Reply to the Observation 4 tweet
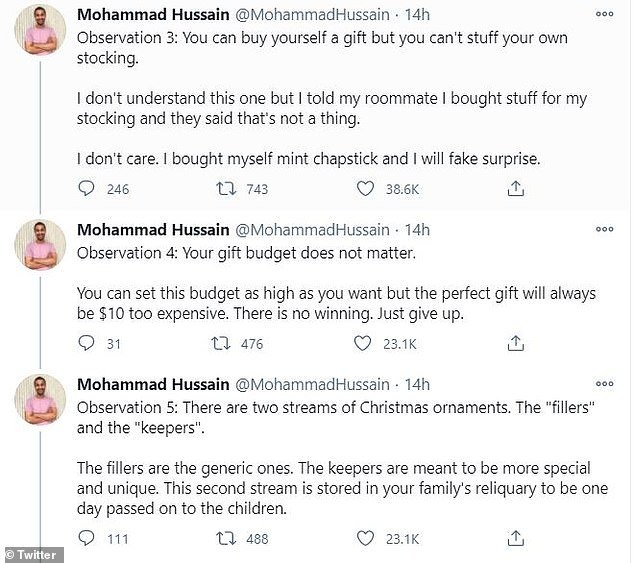 (x=87, y=343)
